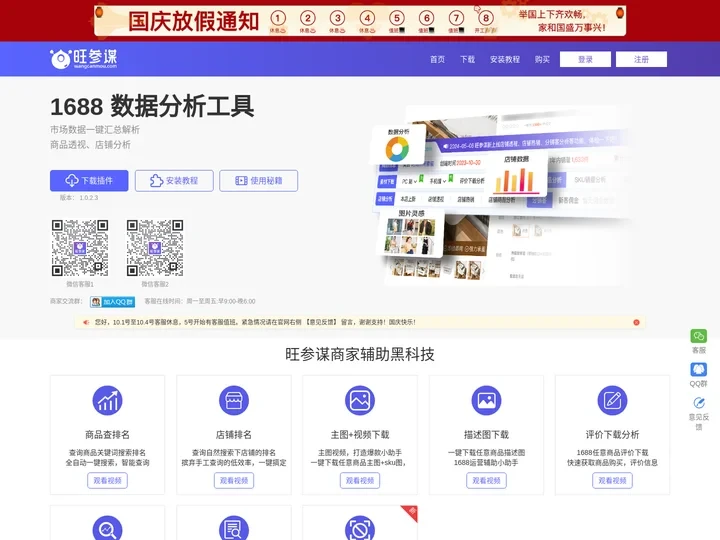Click the 微信客服1 QR code
720x540 pixels.
coord(80,248)
